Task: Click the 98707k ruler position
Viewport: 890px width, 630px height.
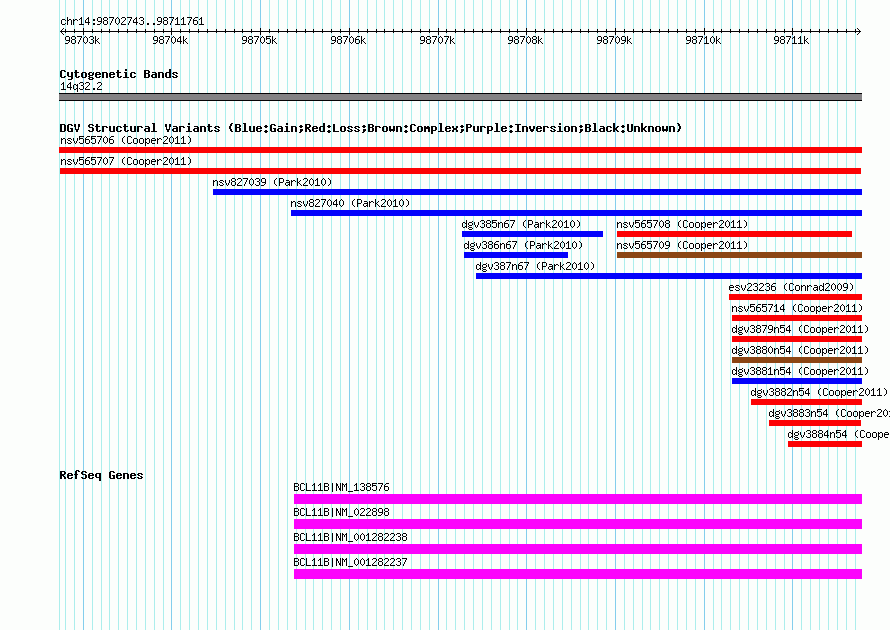Action: 437,40
